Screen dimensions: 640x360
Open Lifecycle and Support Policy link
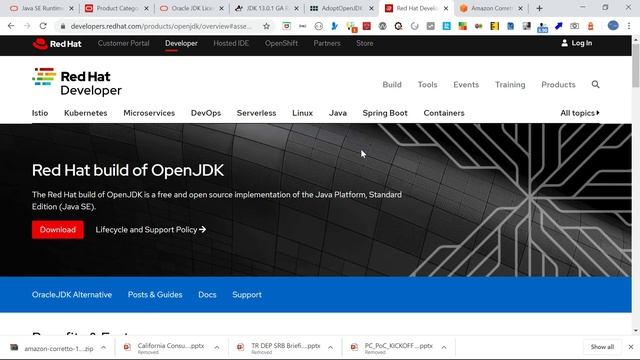pyautogui.click(x=151, y=230)
